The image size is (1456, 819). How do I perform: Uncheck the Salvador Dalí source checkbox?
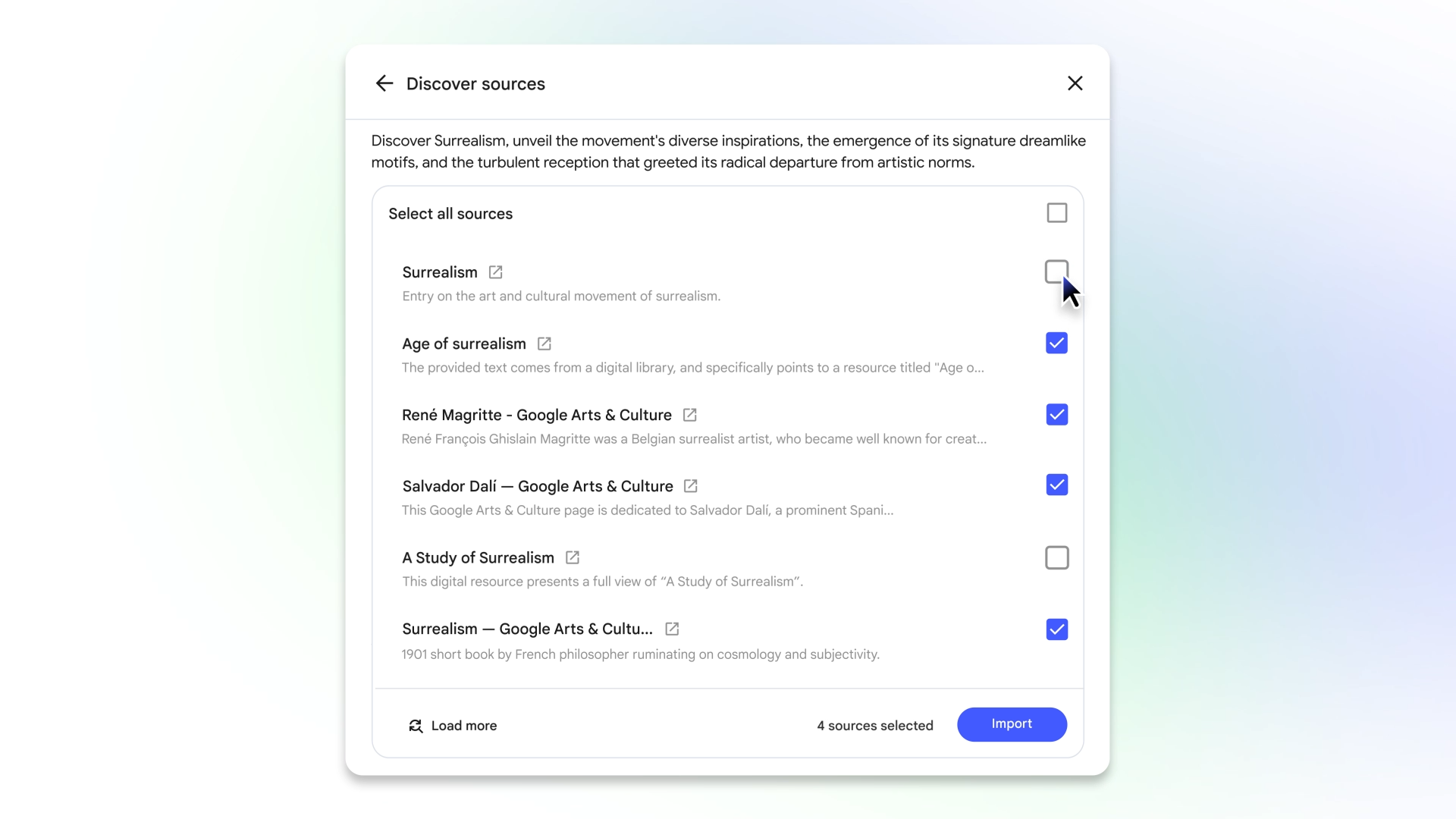coord(1056,485)
